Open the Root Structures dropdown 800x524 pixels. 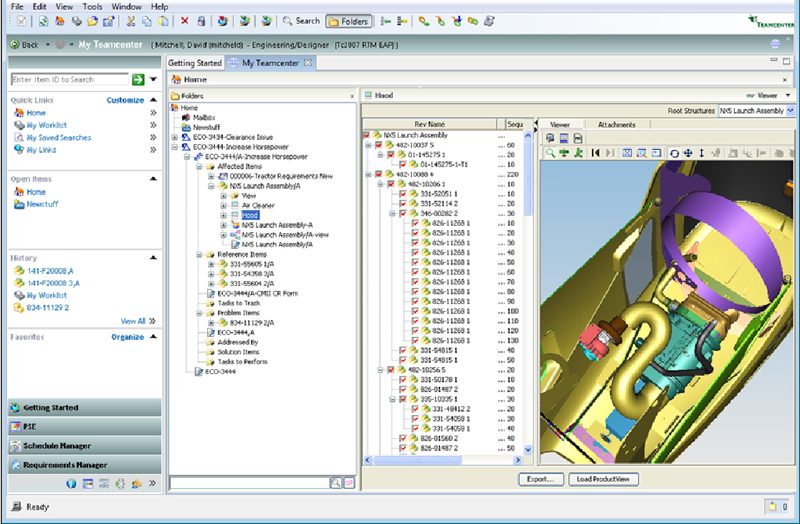789,111
